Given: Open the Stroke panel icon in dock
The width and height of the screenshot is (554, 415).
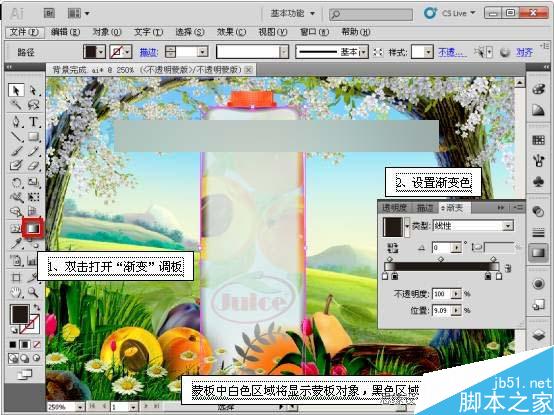Looking at the screenshot, I should coord(538,232).
